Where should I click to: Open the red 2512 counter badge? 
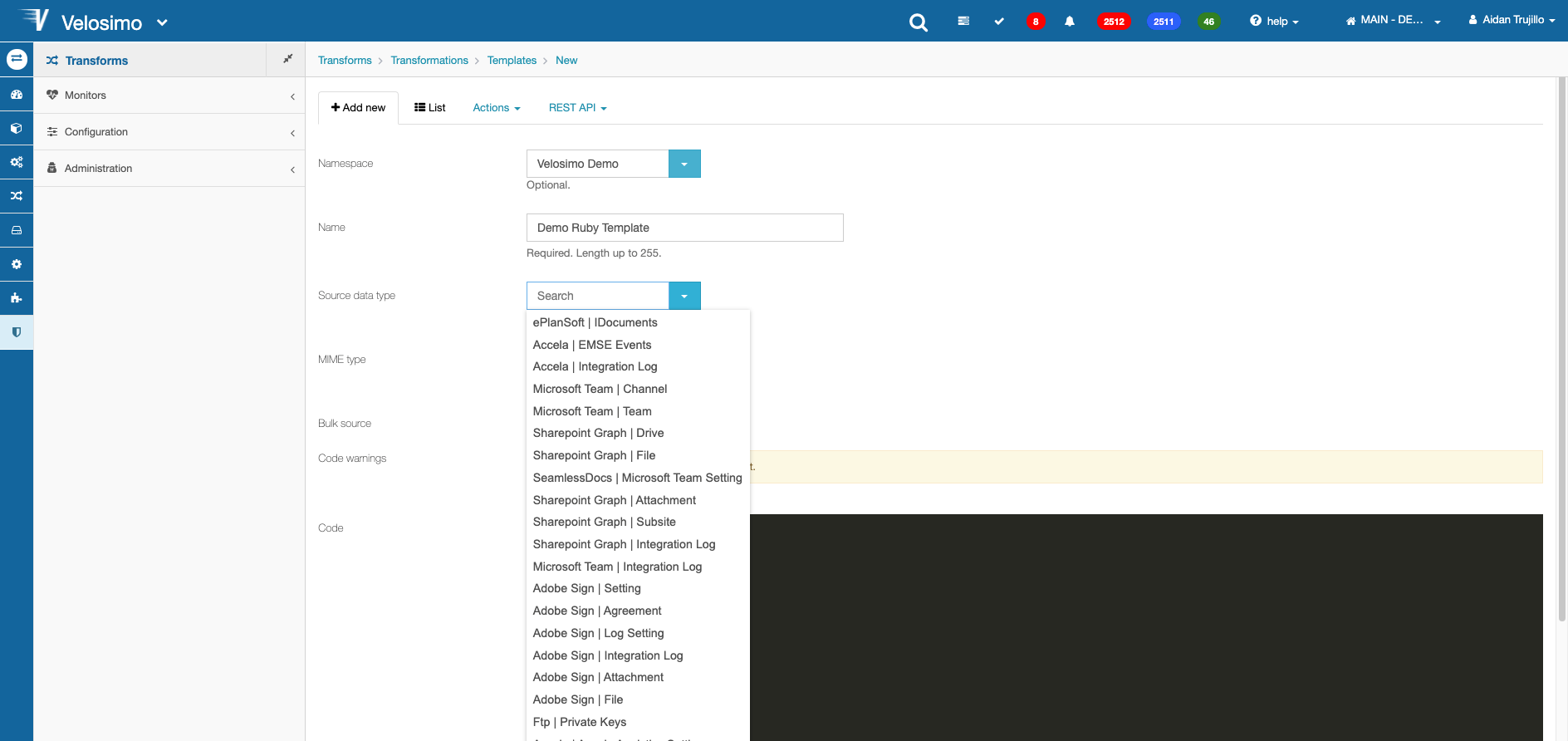click(1114, 22)
